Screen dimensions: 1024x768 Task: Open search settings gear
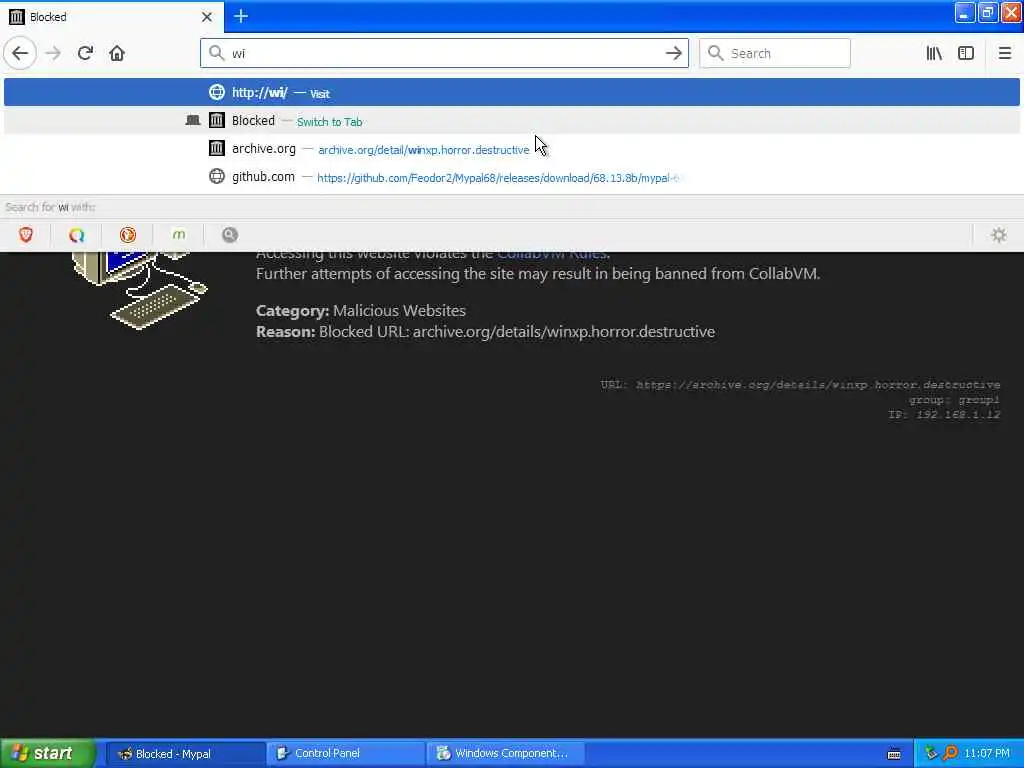[x=999, y=234]
